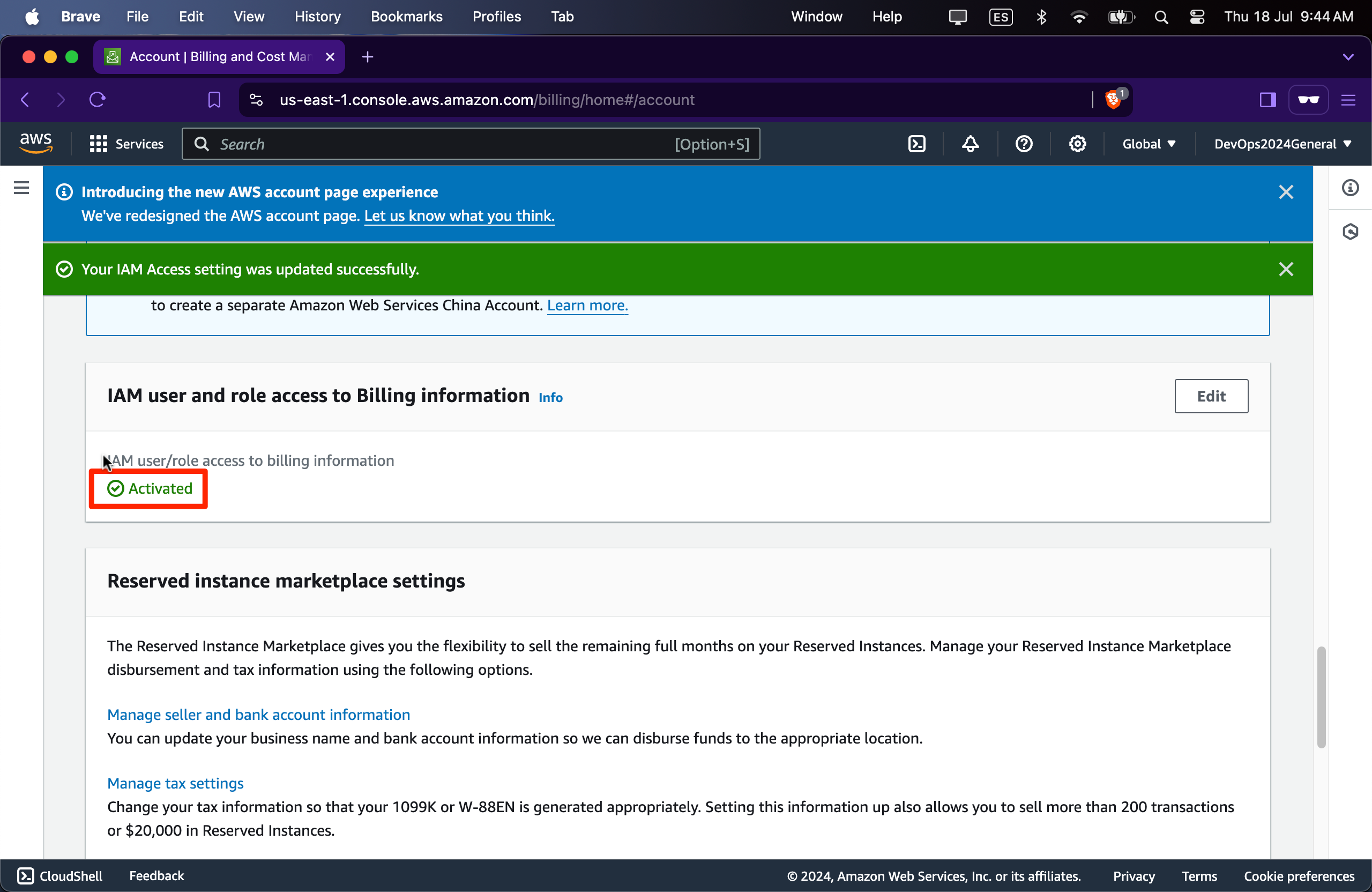This screenshot has height=892, width=1372.
Task: Open the History menu
Action: [x=317, y=17]
